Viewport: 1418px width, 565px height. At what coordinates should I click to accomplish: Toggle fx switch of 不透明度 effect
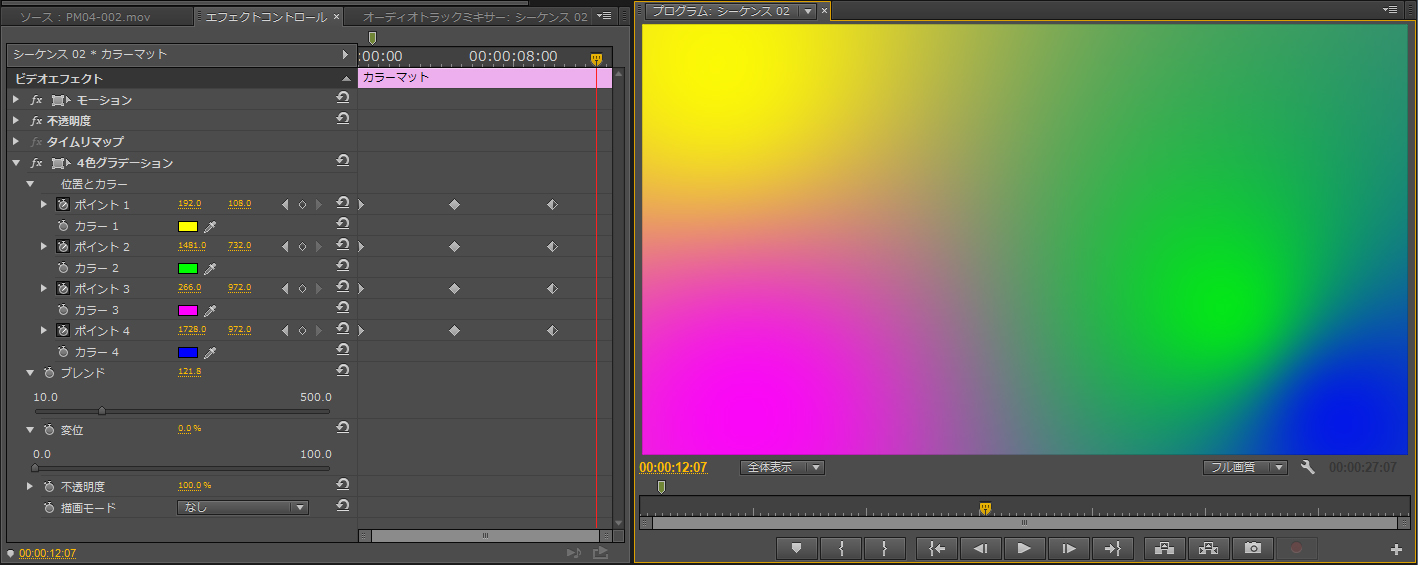click(x=37, y=121)
